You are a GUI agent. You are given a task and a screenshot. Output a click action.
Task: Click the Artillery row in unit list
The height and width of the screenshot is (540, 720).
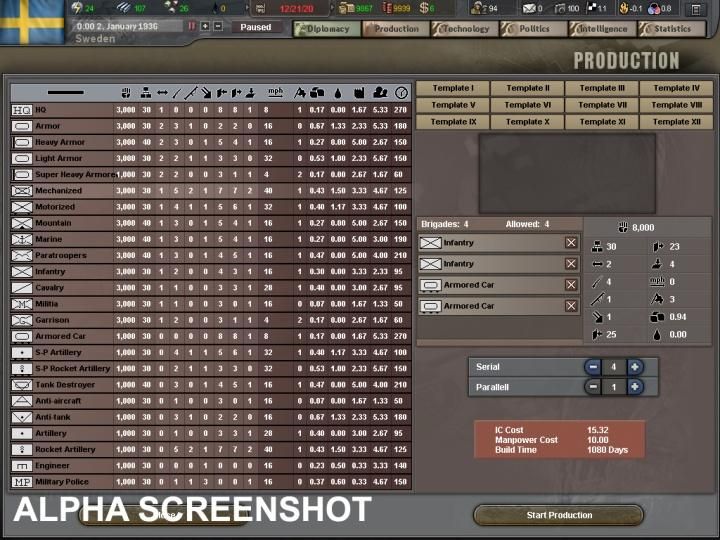(x=211, y=433)
